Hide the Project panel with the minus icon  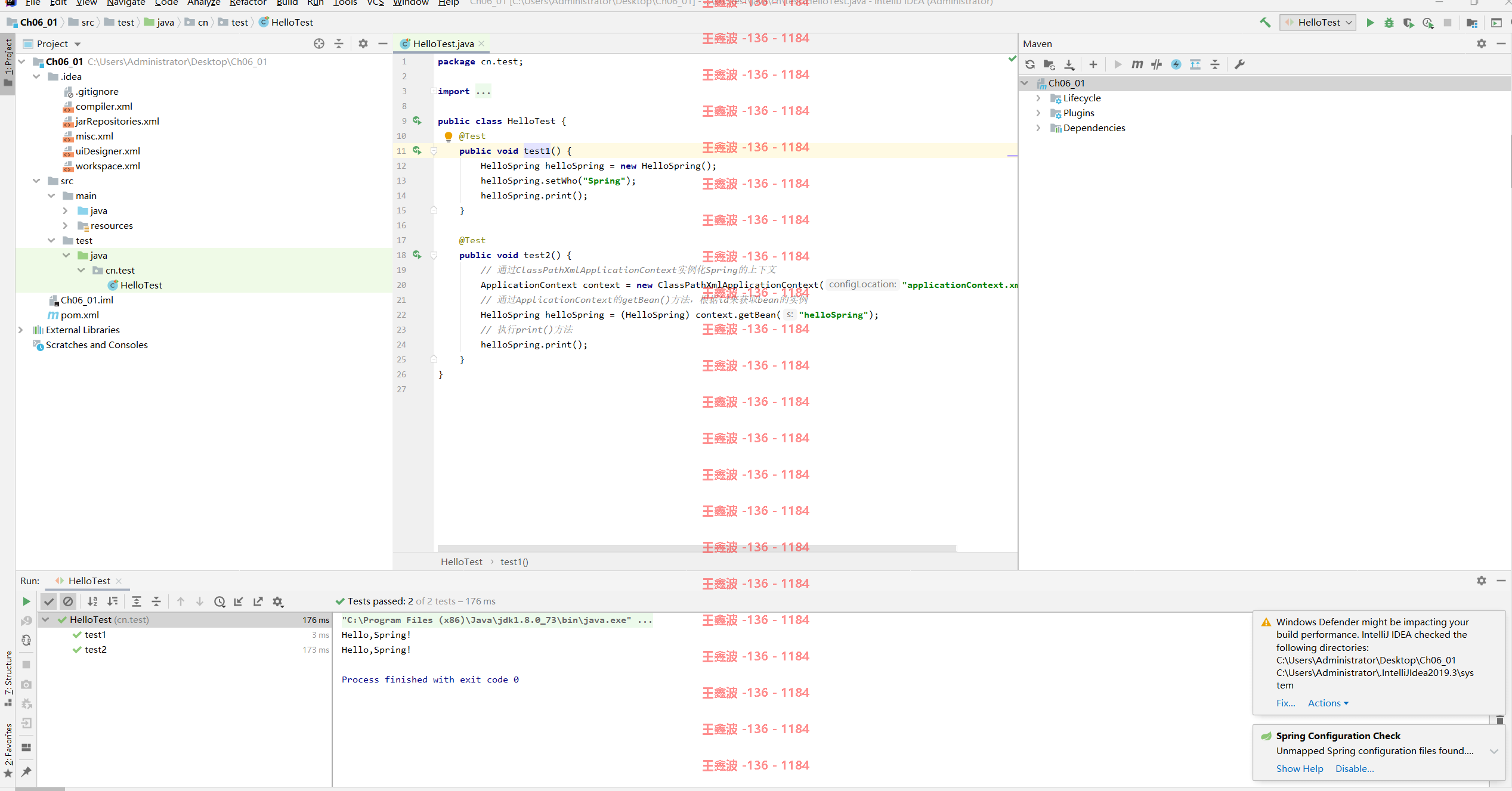[383, 44]
